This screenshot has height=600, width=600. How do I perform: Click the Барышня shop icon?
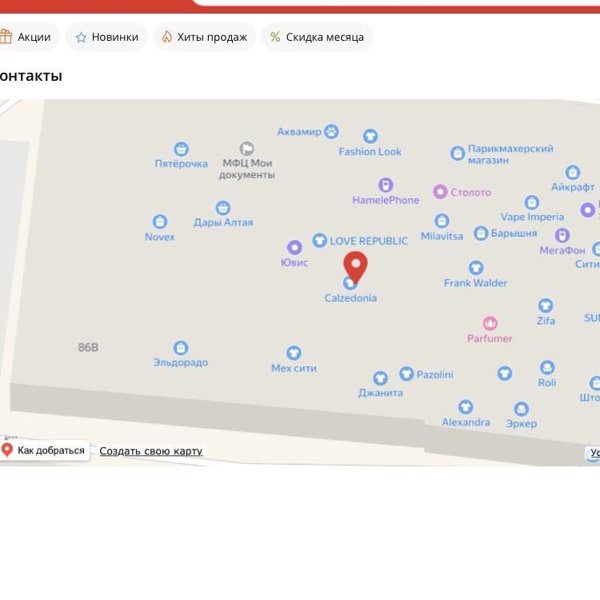pos(481,233)
